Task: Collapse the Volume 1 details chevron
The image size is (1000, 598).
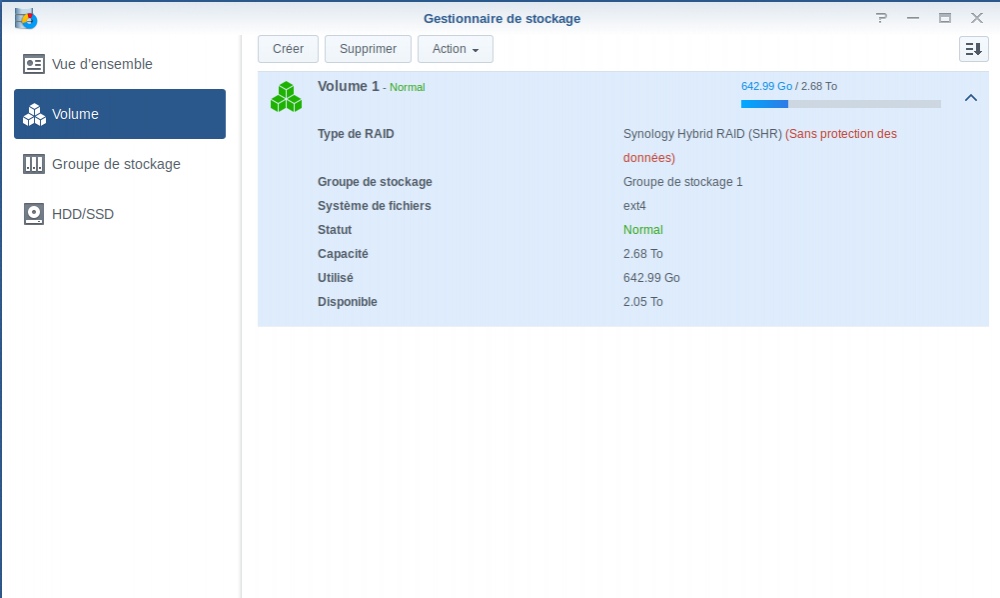Action: click(x=970, y=98)
